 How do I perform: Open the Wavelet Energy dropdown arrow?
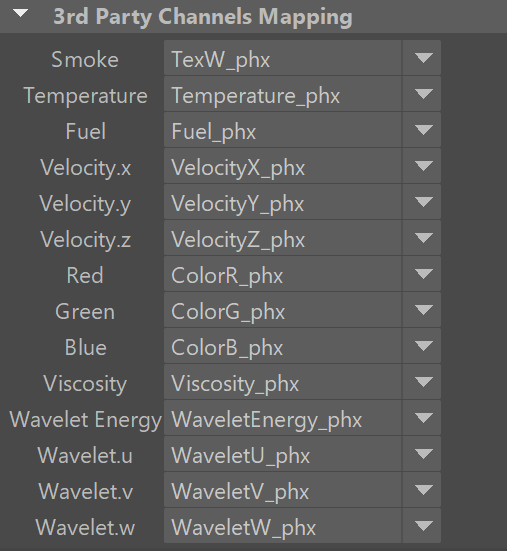coord(422,418)
